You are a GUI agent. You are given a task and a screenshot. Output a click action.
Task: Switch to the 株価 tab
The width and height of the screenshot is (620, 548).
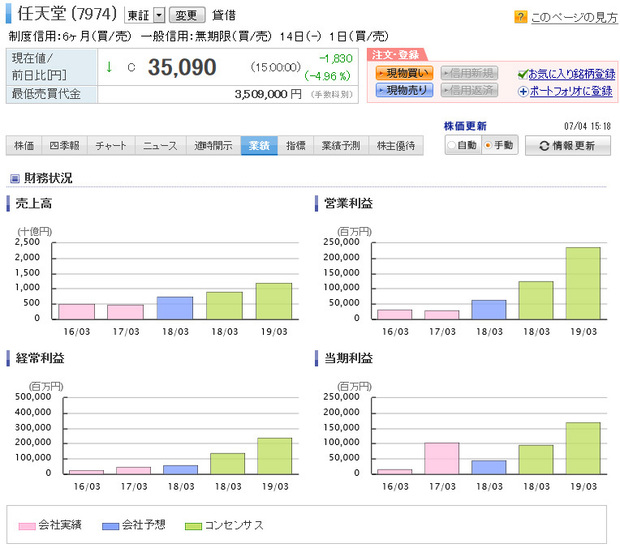point(24,146)
